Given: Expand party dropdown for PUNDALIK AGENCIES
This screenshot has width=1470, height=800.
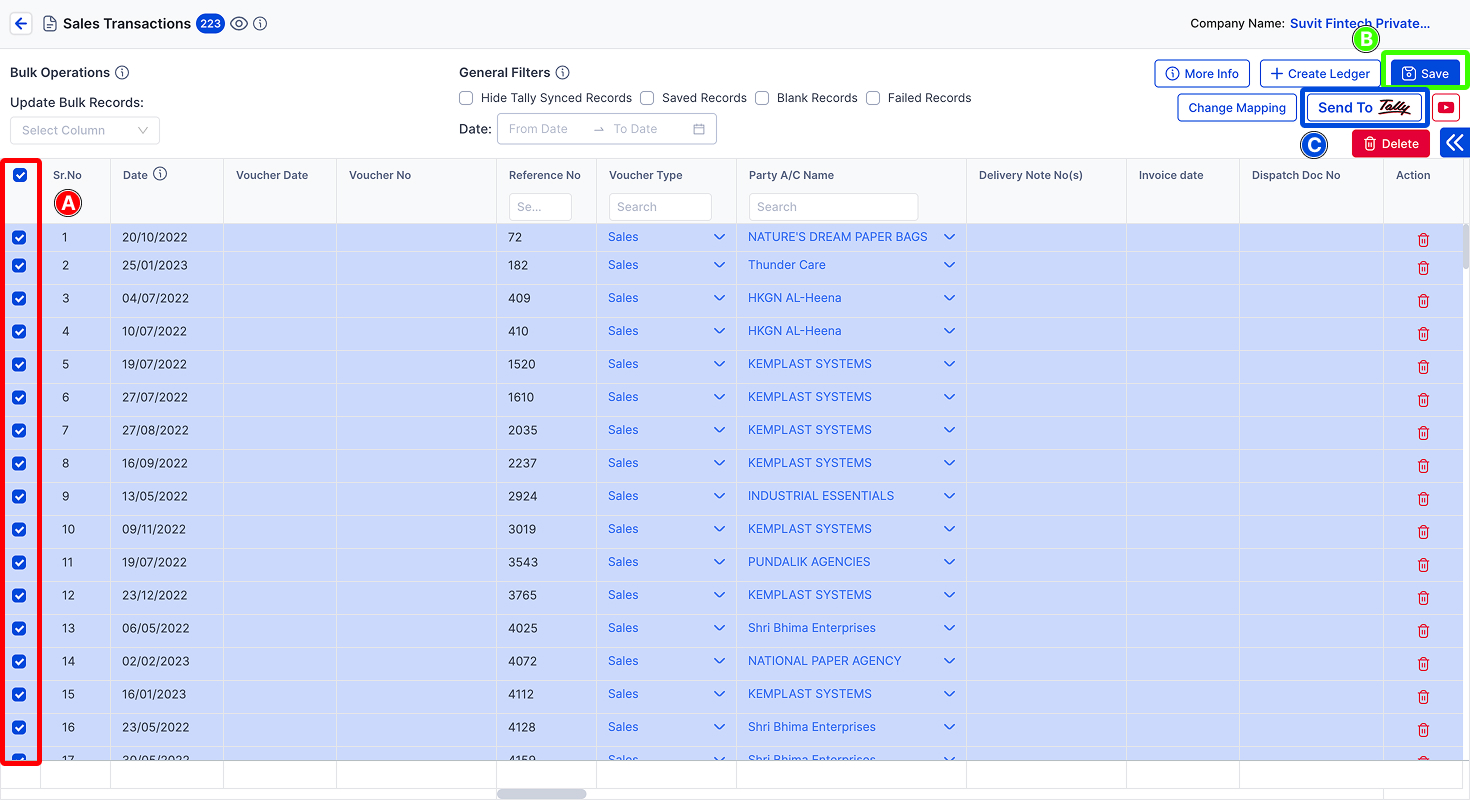Looking at the screenshot, I should 949,562.
